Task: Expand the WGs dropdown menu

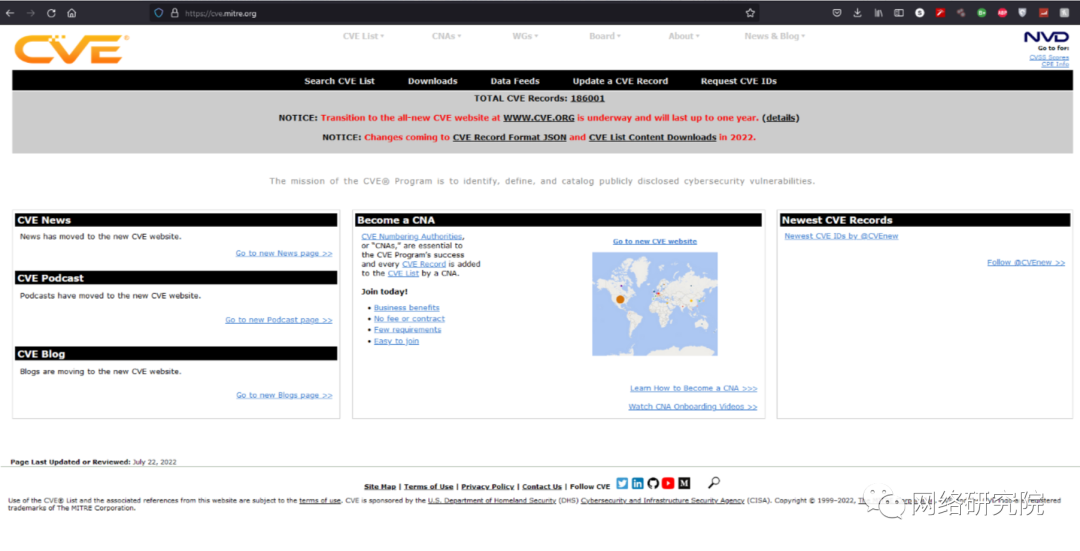Action: pyautogui.click(x=525, y=36)
